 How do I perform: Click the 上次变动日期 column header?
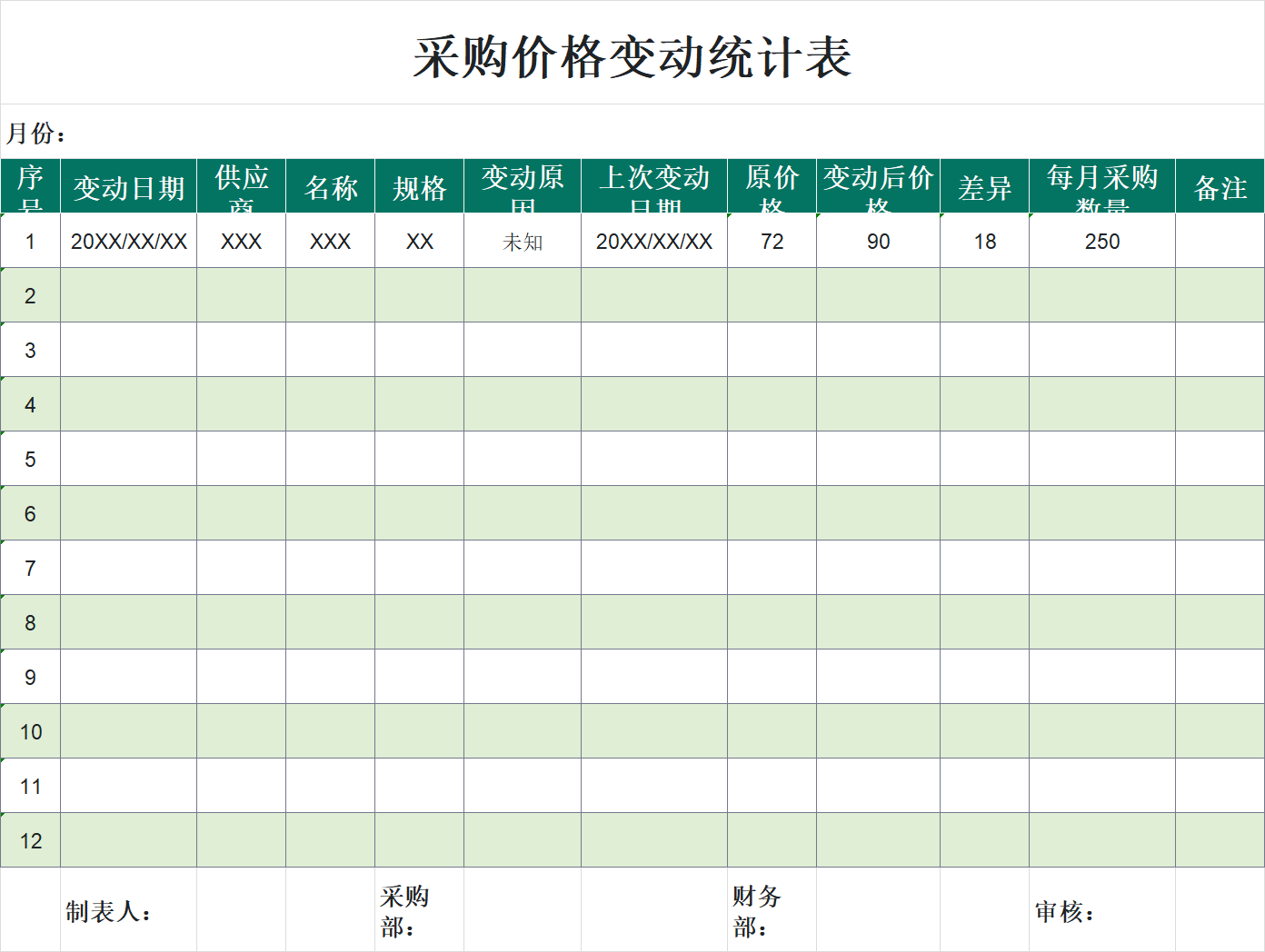tap(653, 187)
